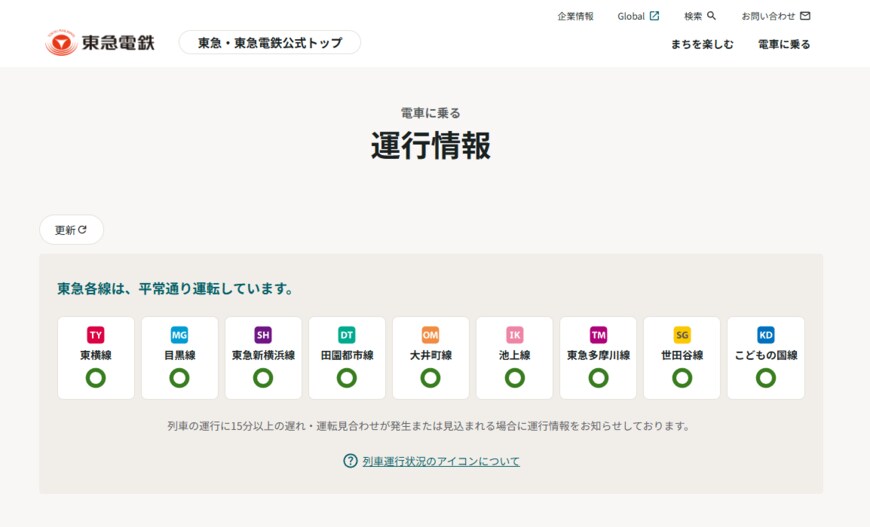Click the DT line badge icon

[347, 335]
